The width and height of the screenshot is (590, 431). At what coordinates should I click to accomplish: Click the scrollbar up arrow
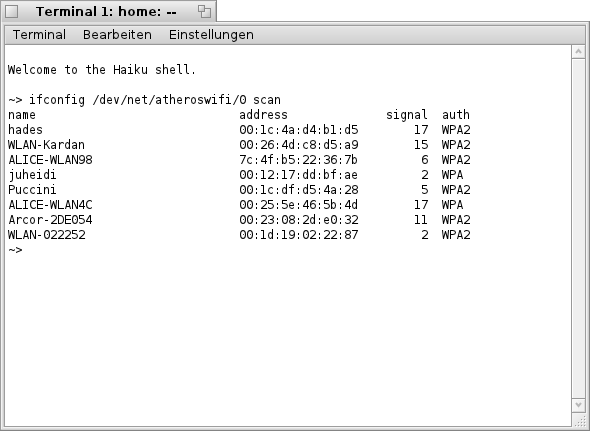[x=578, y=52]
